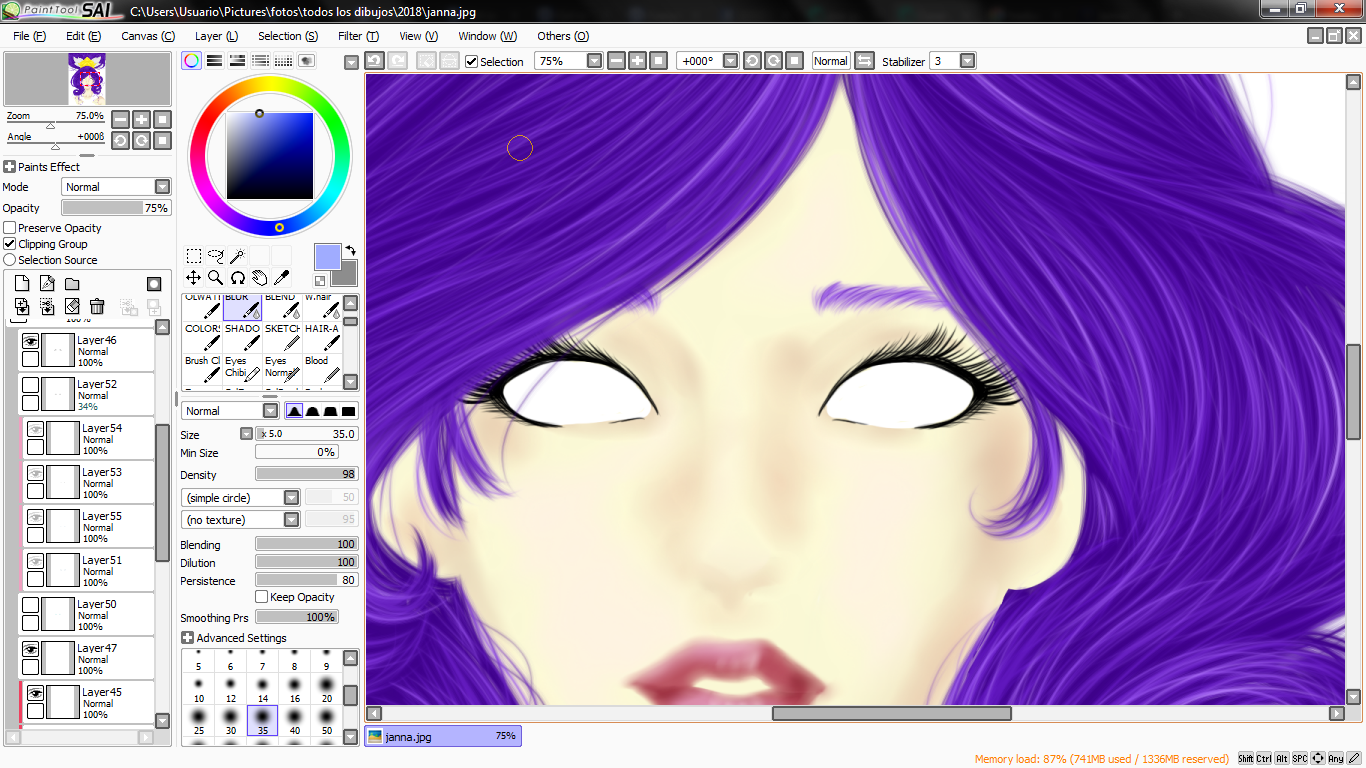Image resolution: width=1366 pixels, height=768 pixels.
Task: Undo the last action in the toolbar
Action: coord(374,61)
